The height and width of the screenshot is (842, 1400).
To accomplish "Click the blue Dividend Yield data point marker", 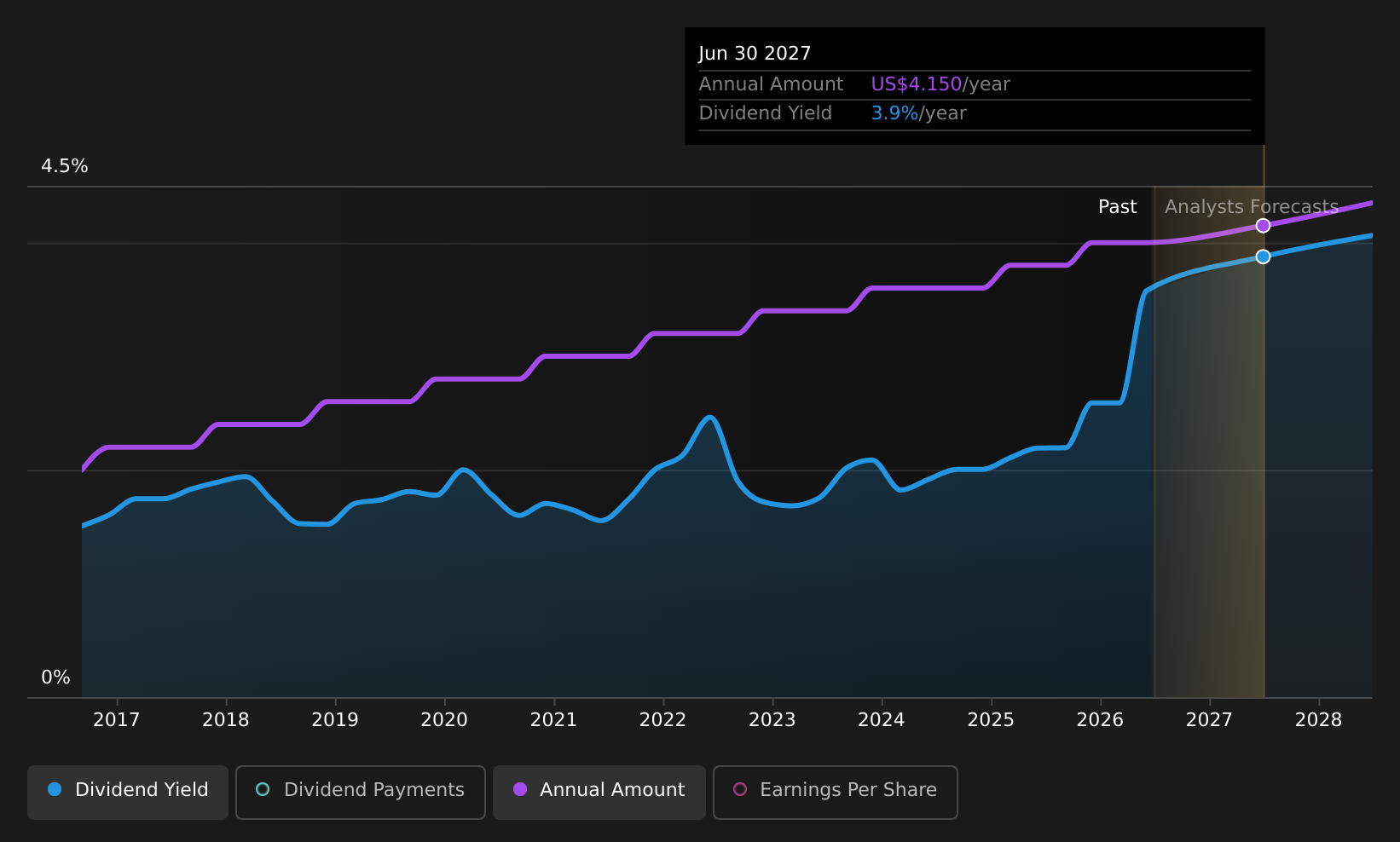I will coord(1263,257).
